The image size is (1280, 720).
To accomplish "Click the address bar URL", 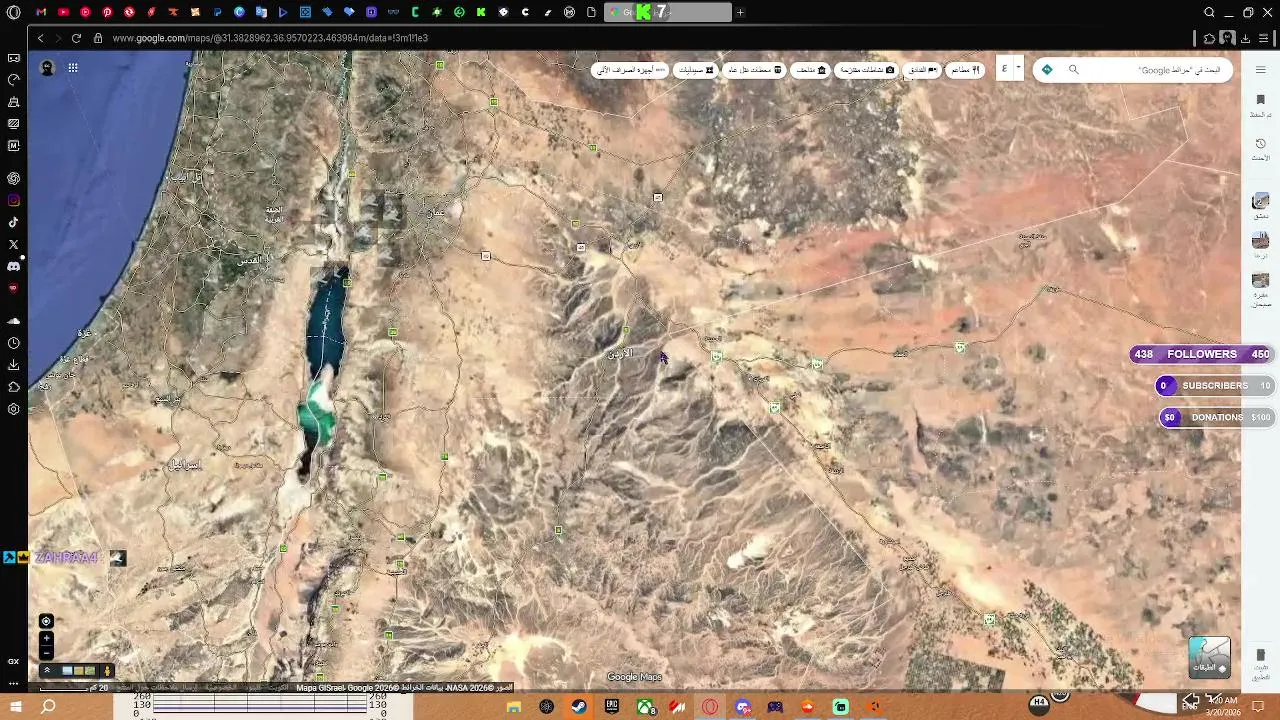I will (270, 38).
